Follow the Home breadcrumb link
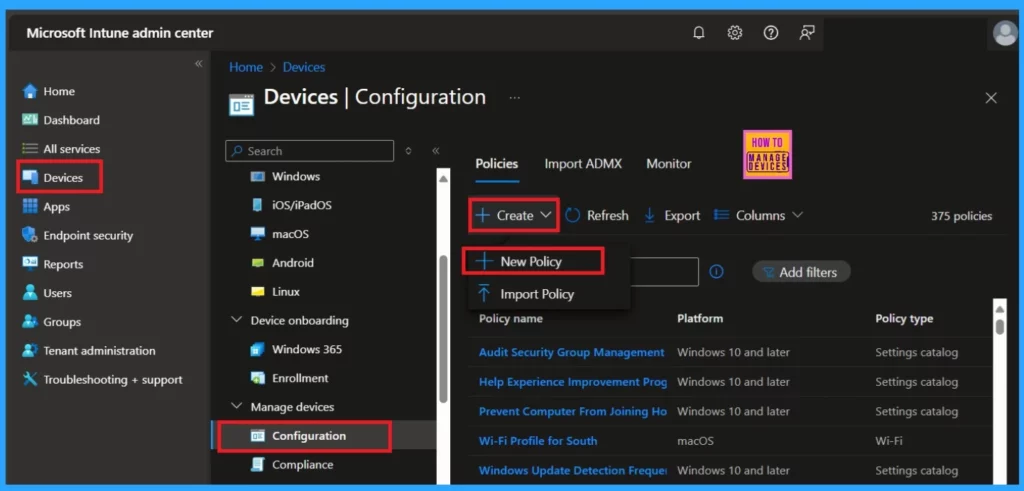 click(x=246, y=67)
